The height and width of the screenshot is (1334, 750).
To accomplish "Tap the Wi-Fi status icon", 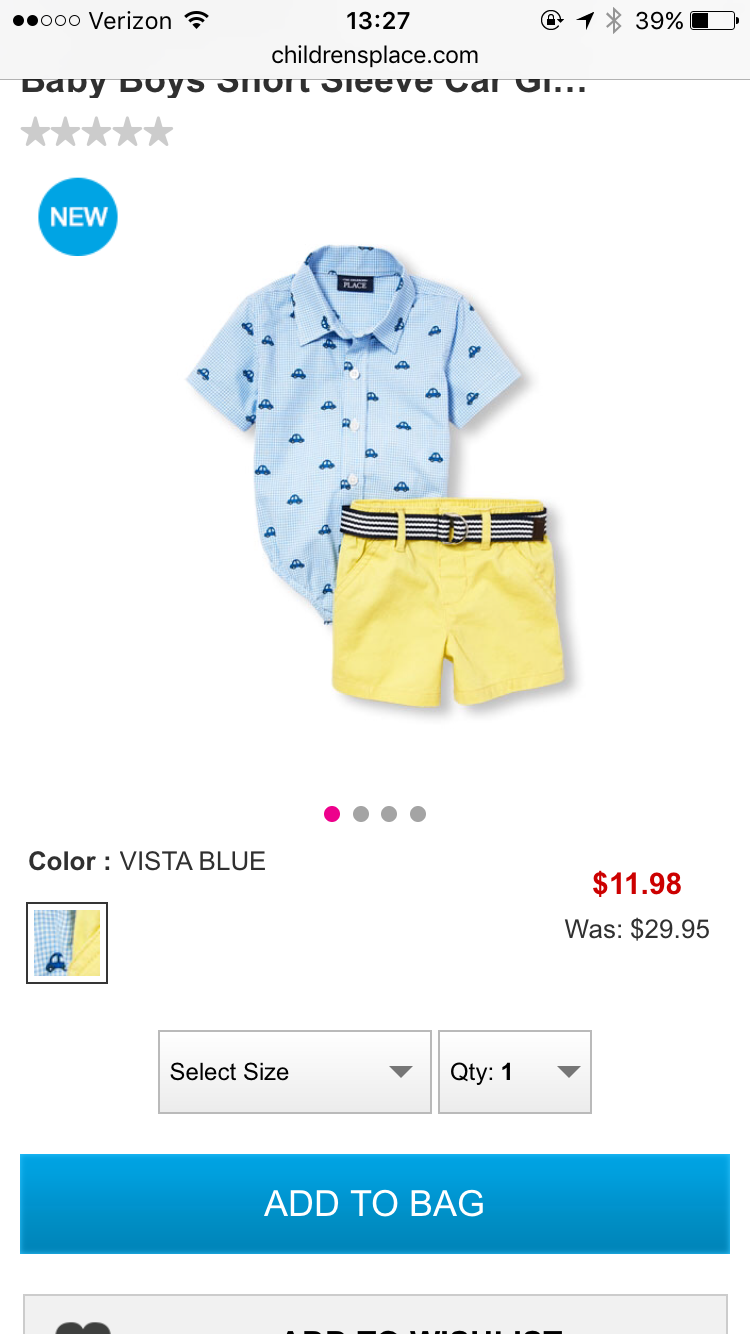I will point(197,20).
